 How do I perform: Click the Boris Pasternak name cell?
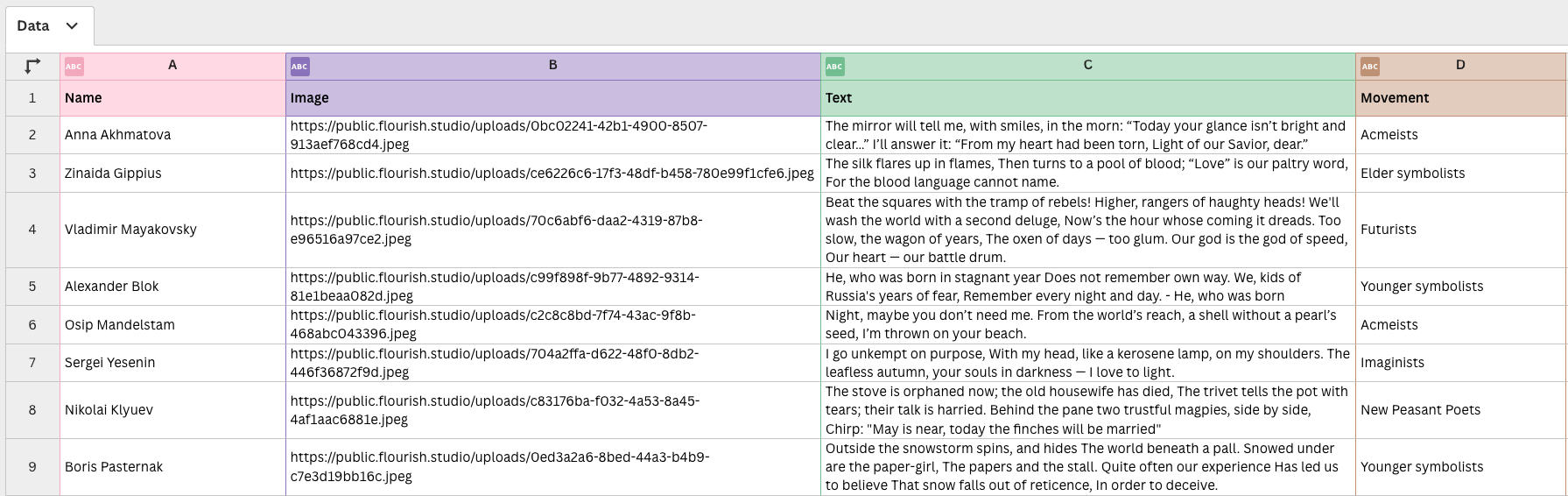click(172, 467)
